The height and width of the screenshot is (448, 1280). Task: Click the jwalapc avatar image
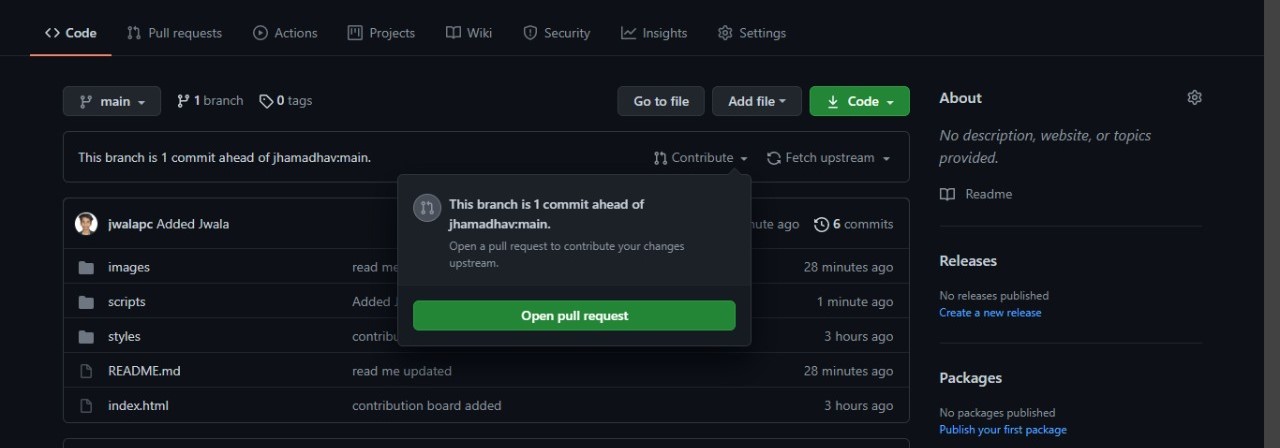86,224
